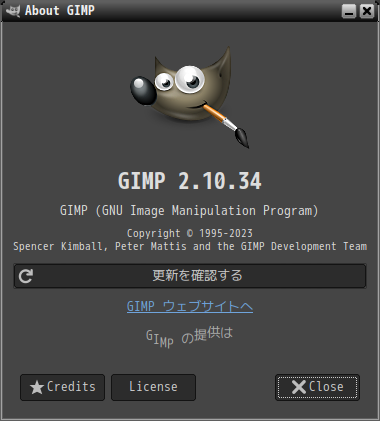380x421 pixels.
Task: Open the Credits dialog
Action: (x=62, y=387)
